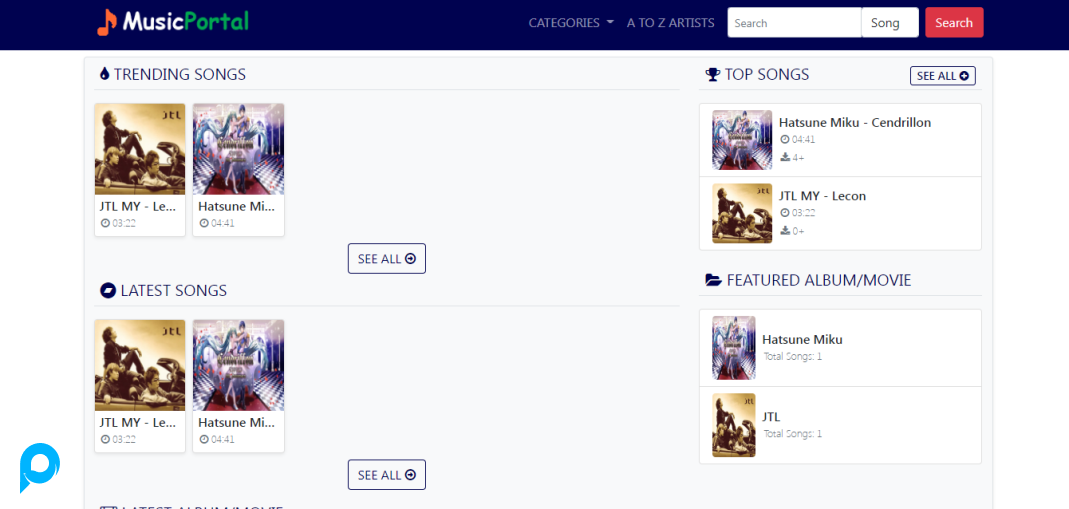Click See All under Latest Songs
Viewport: 1069px width, 509px height.
[x=387, y=474]
